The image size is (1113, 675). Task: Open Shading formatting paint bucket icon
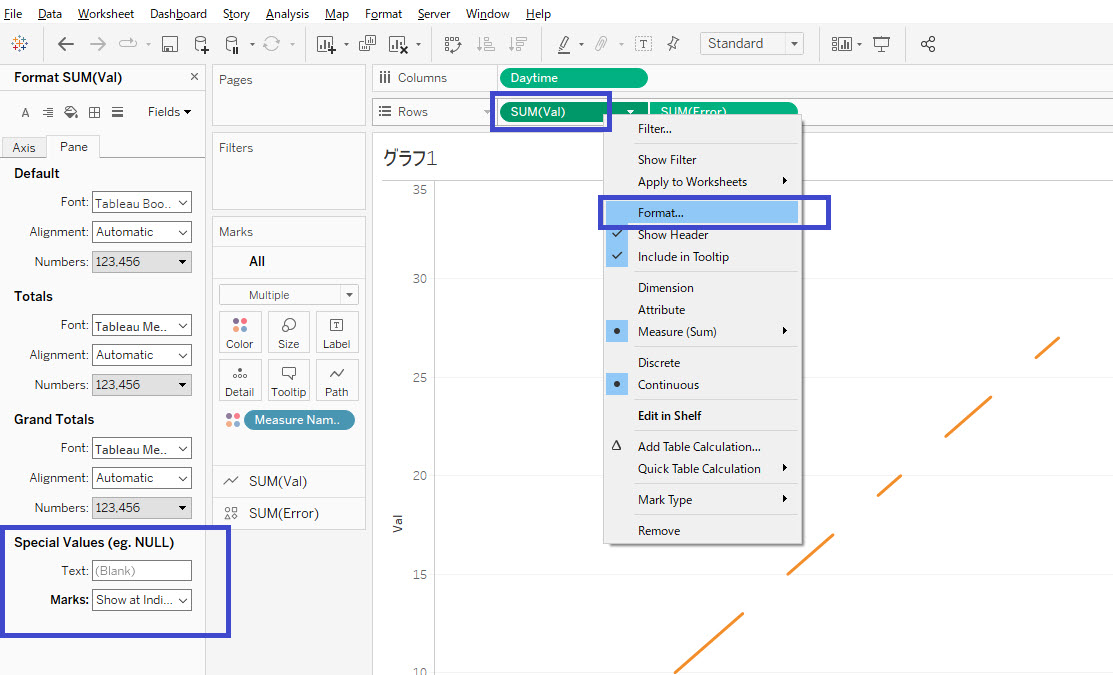[71, 112]
